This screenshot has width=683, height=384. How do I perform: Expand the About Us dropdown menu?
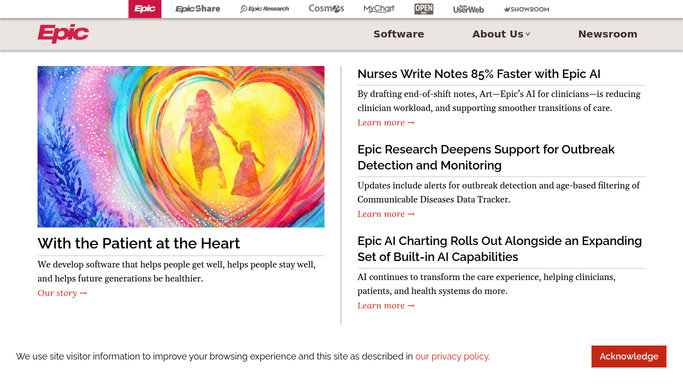click(501, 34)
